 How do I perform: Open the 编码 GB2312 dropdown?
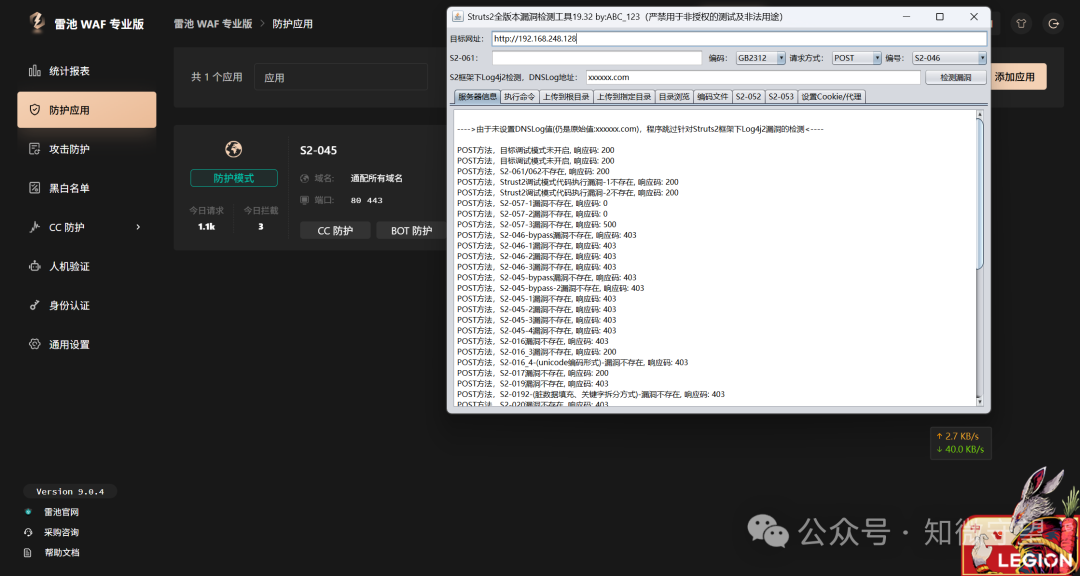coord(760,59)
